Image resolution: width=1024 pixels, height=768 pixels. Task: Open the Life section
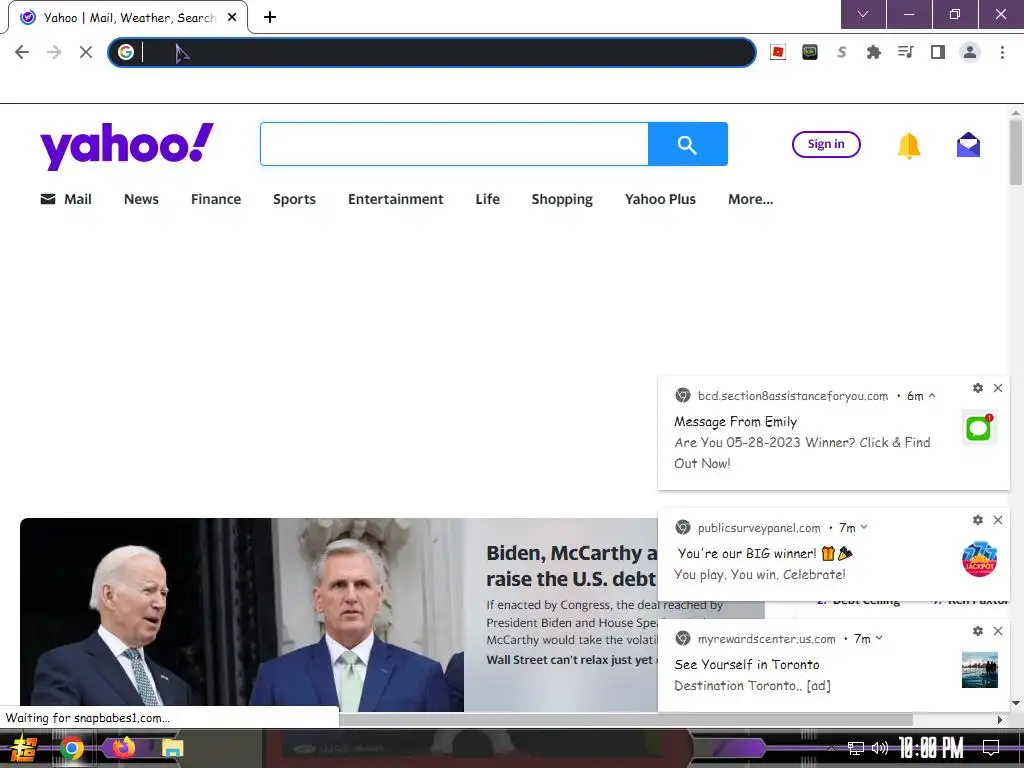tap(487, 199)
